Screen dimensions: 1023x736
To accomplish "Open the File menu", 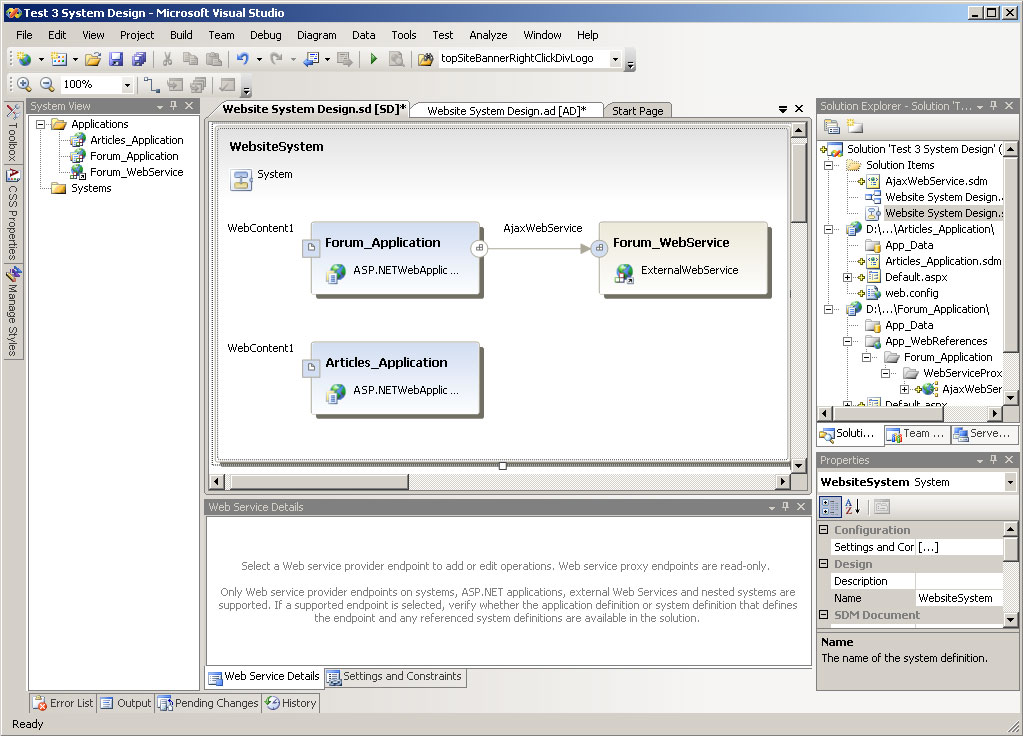I will click(24, 35).
